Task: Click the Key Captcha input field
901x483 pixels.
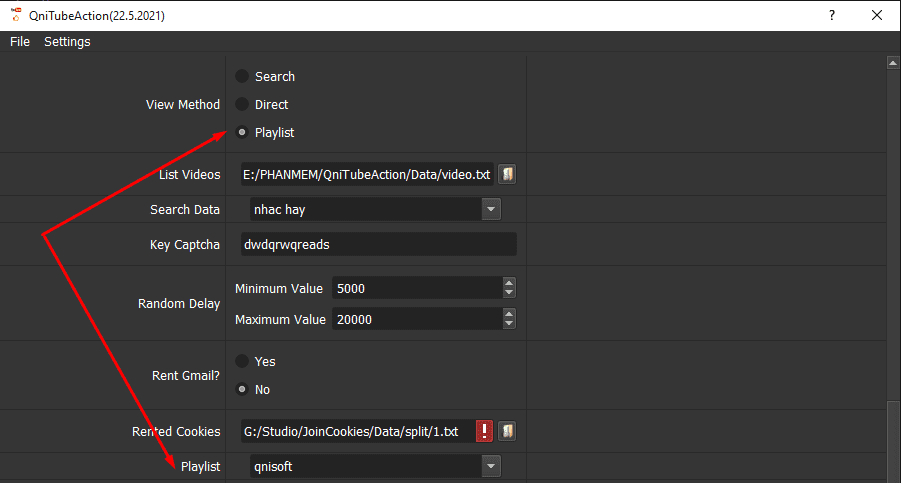Action: click(378, 244)
